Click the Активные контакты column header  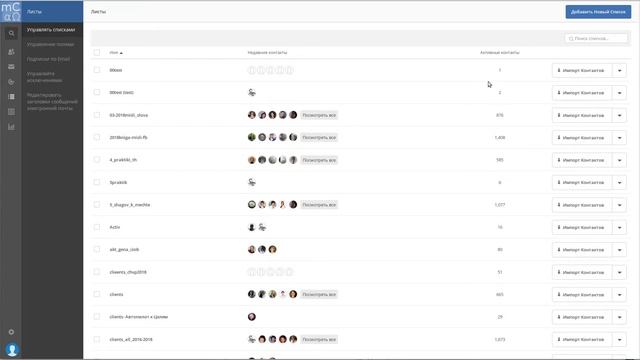point(500,53)
